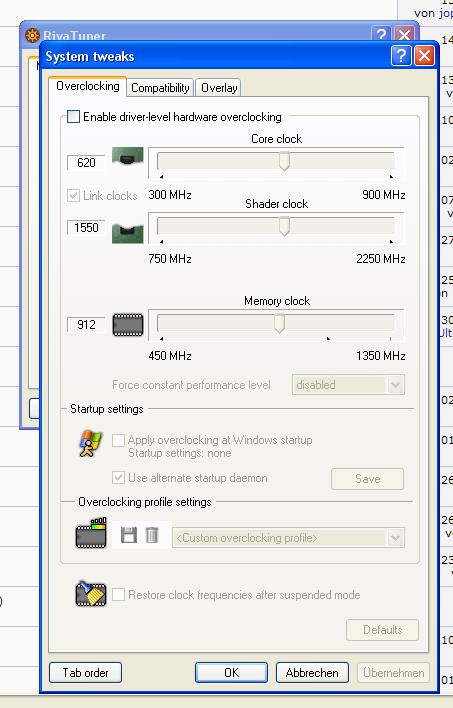Close the RivaTuner background window

click(404, 34)
